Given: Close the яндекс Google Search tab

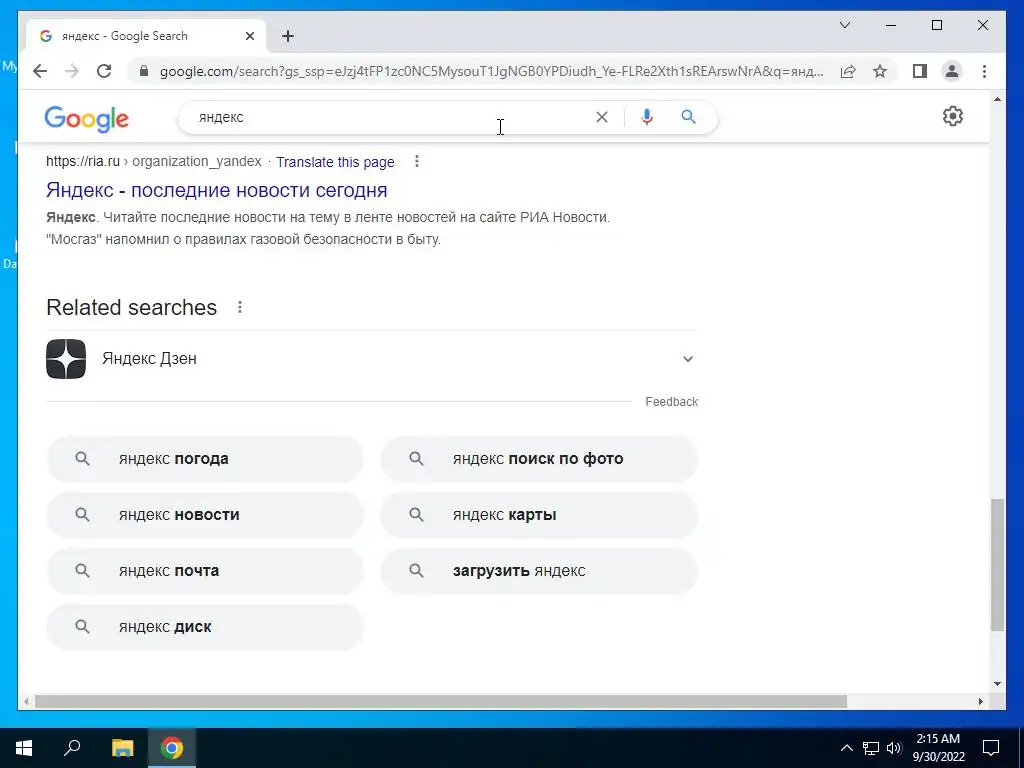Looking at the screenshot, I should [x=249, y=36].
